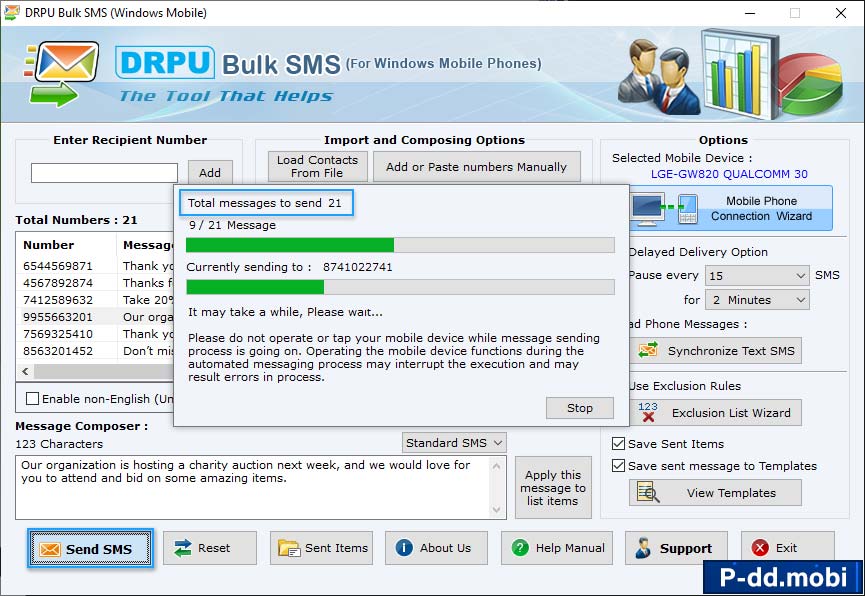
Task: Click the Reset arrows icon
Action: coord(183,548)
